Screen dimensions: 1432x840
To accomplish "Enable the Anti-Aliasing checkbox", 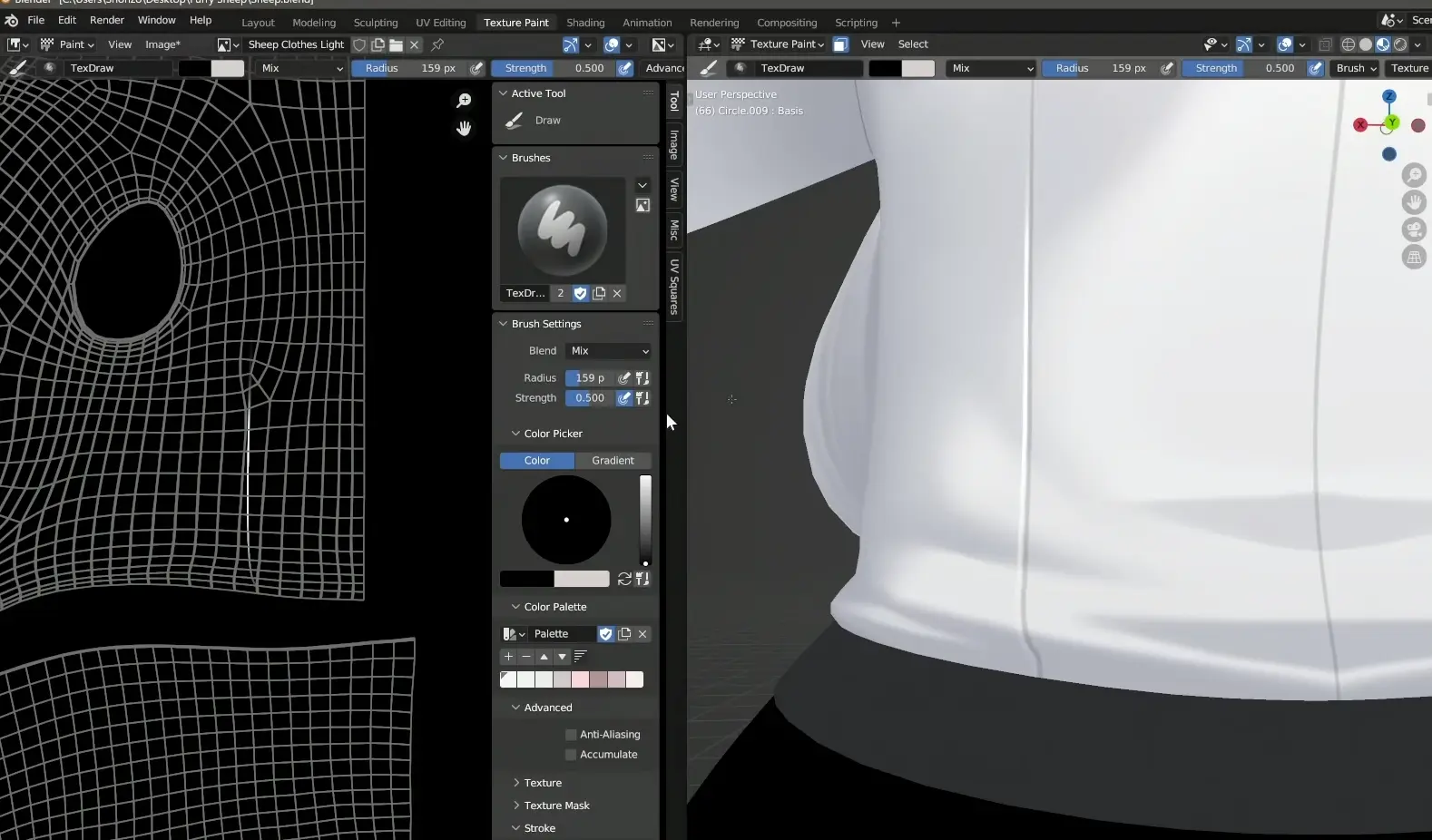I will point(571,735).
